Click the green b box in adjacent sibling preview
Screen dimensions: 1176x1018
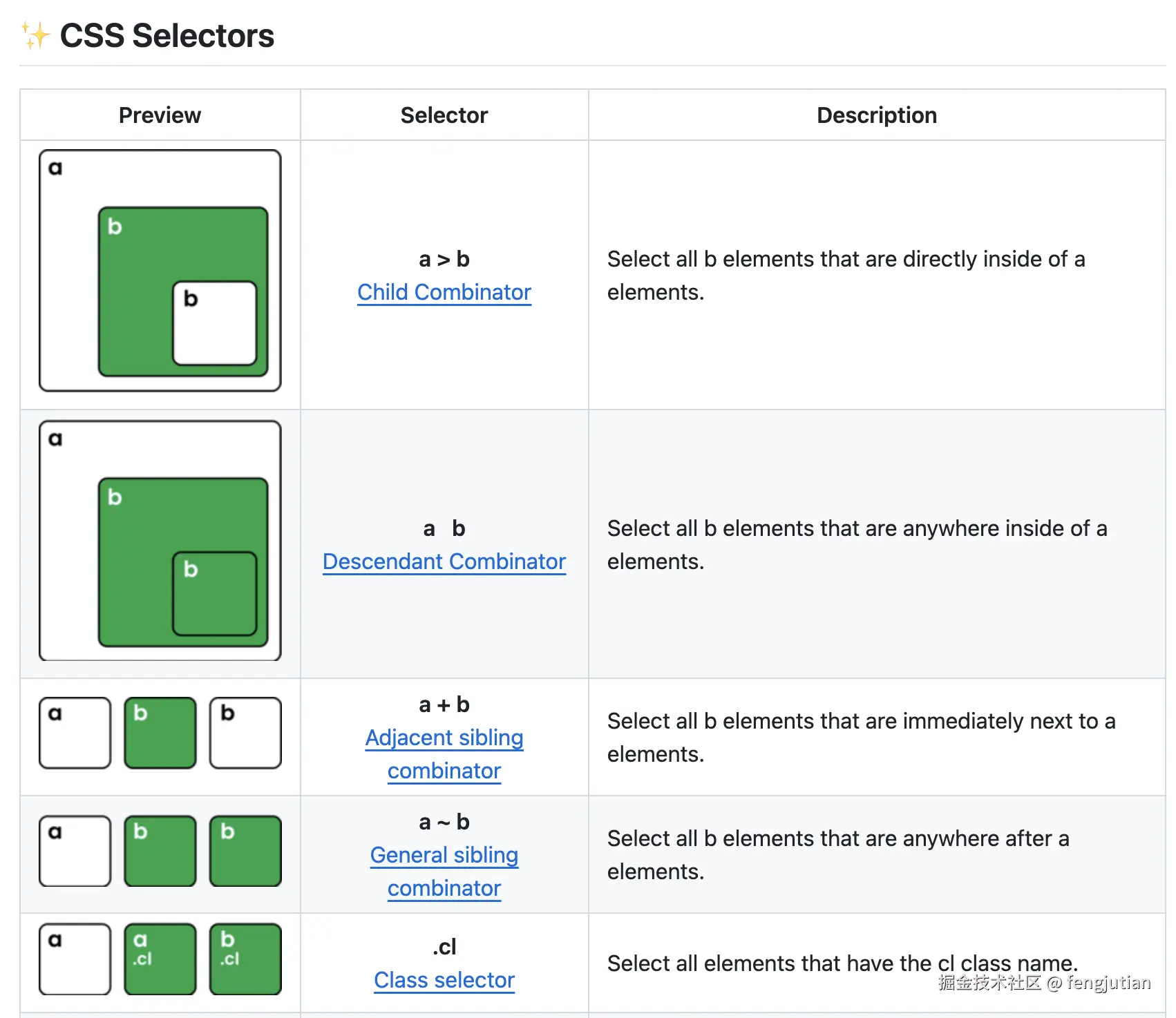[160, 733]
